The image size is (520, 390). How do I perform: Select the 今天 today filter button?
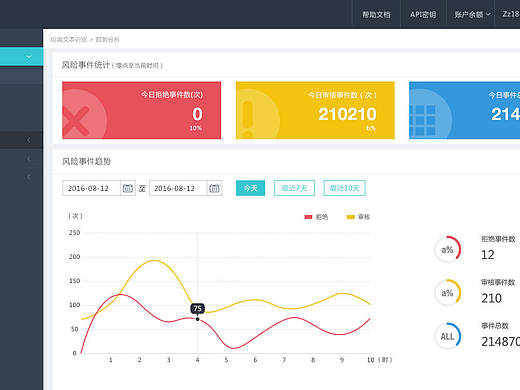251,188
